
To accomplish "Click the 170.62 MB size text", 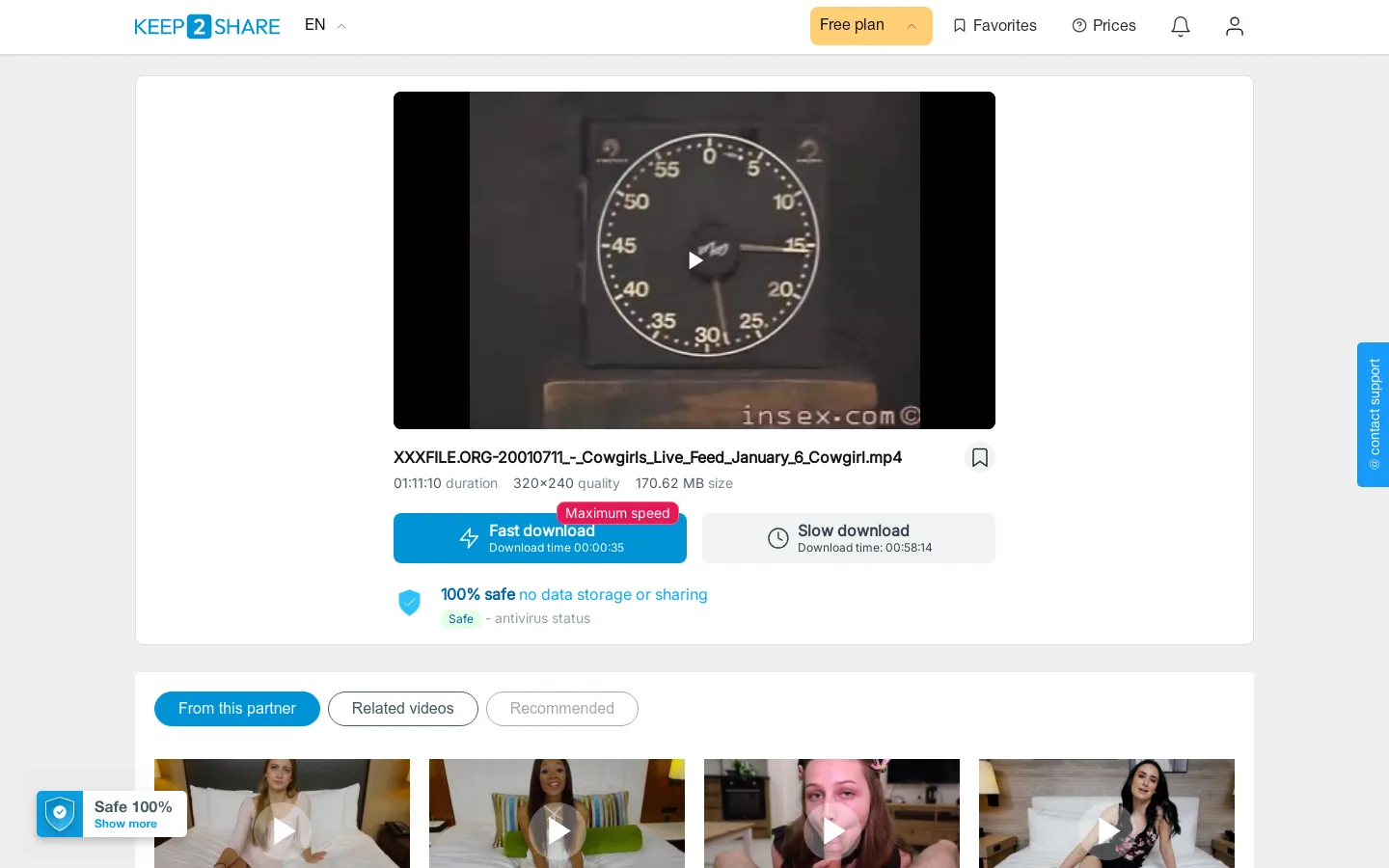I will point(684,483).
